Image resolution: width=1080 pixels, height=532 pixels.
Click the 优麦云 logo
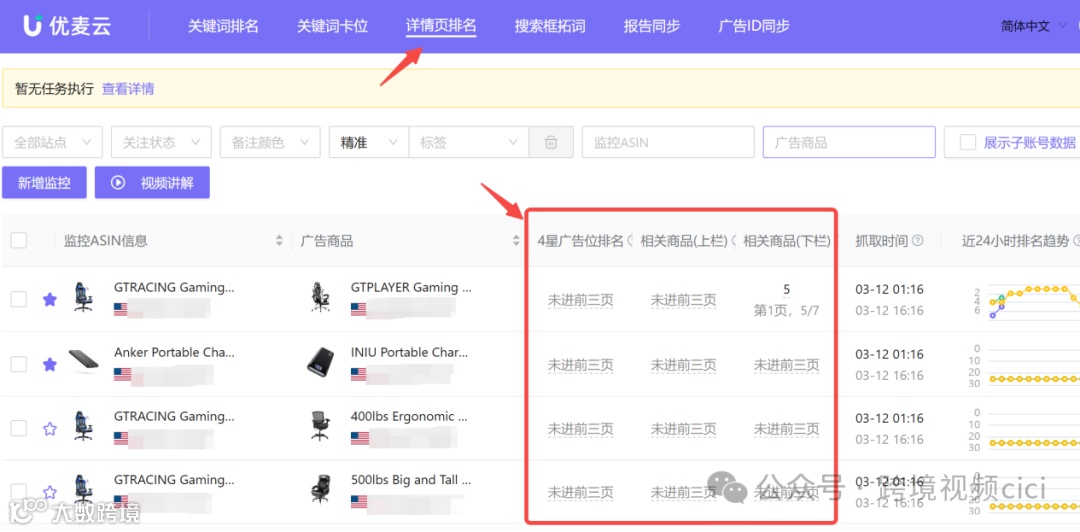pos(66,26)
